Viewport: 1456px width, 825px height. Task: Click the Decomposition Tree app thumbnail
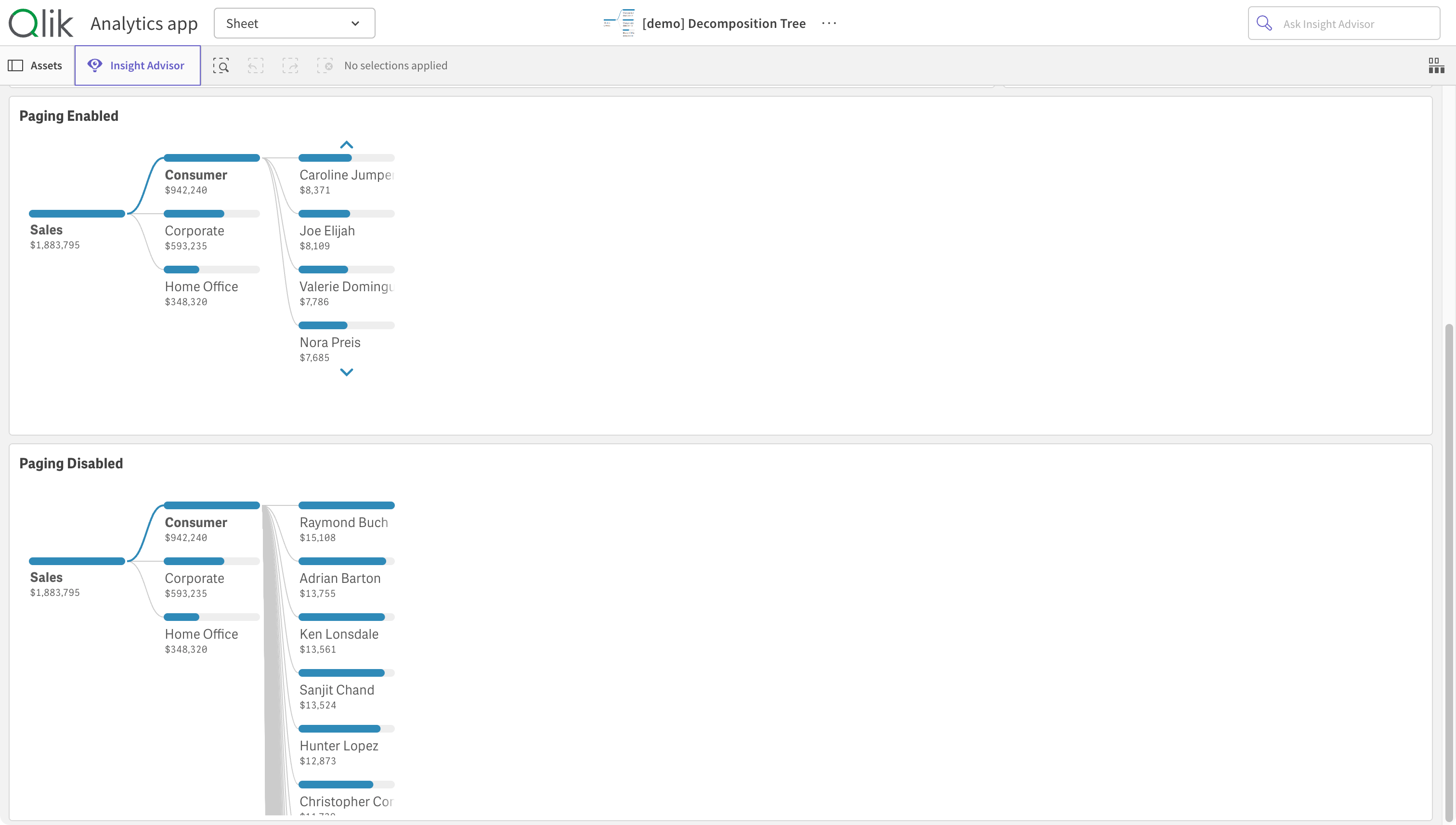[619, 23]
